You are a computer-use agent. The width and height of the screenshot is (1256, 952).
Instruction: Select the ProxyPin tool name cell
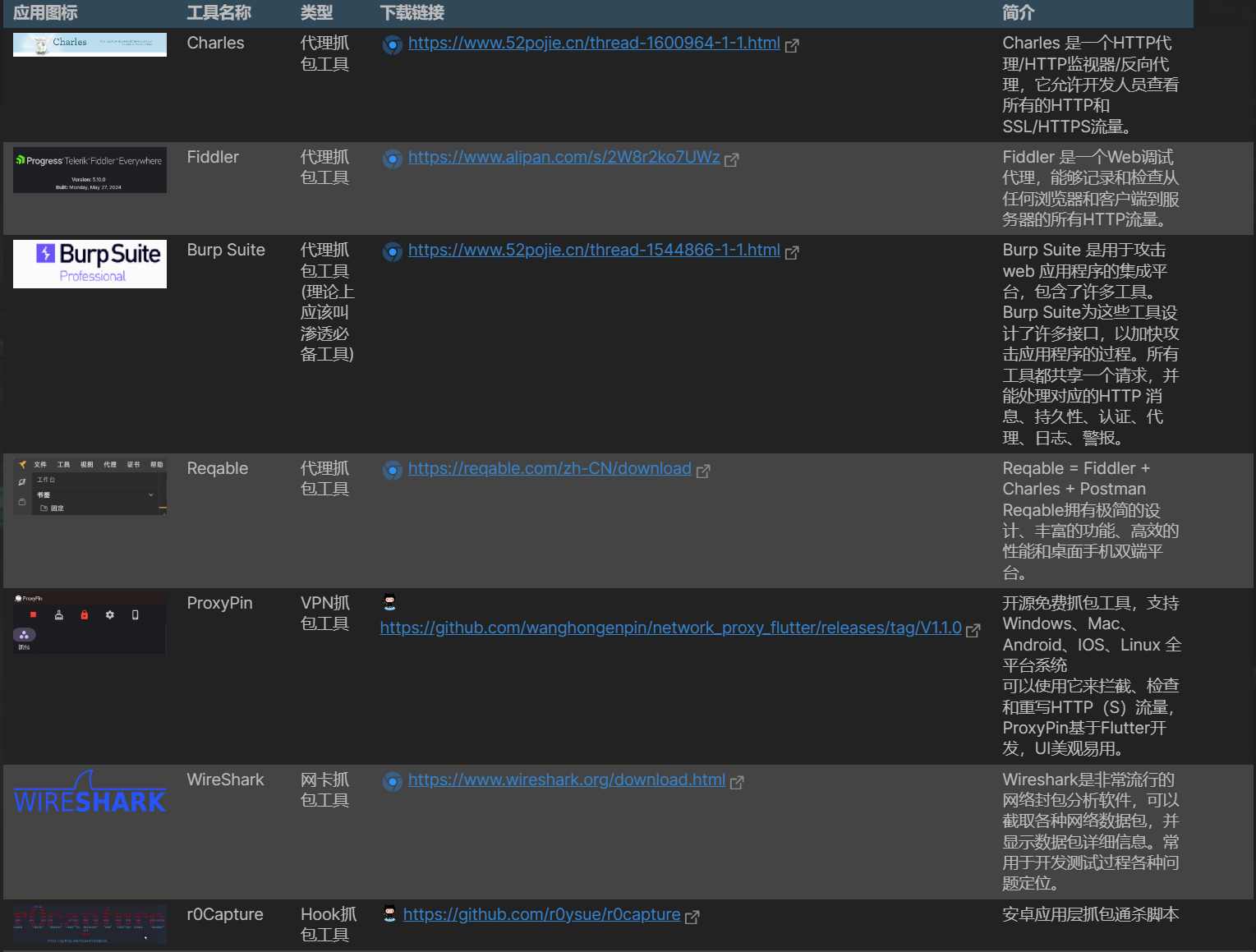pyautogui.click(x=219, y=604)
